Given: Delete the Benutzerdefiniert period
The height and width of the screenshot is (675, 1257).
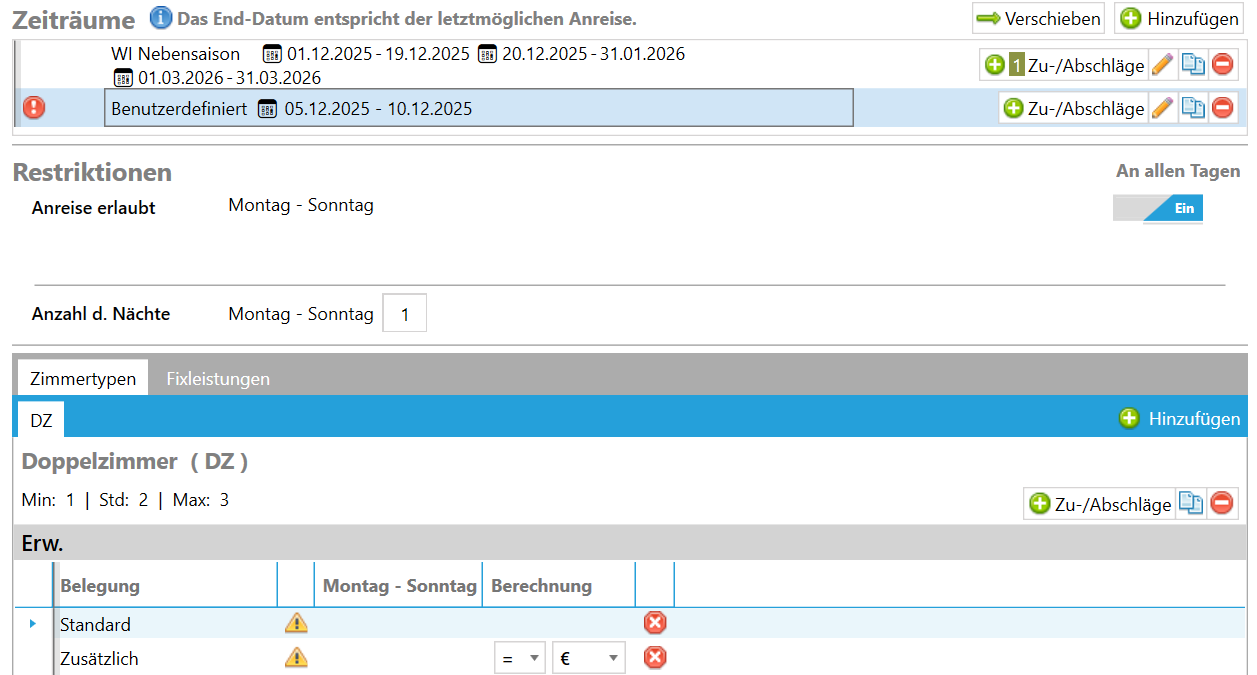Looking at the screenshot, I should click(x=1222, y=108).
